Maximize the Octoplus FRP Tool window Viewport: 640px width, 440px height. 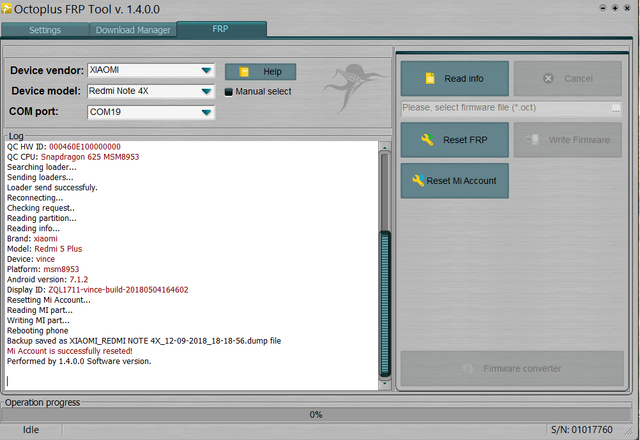pyautogui.click(x=615, y=8)
